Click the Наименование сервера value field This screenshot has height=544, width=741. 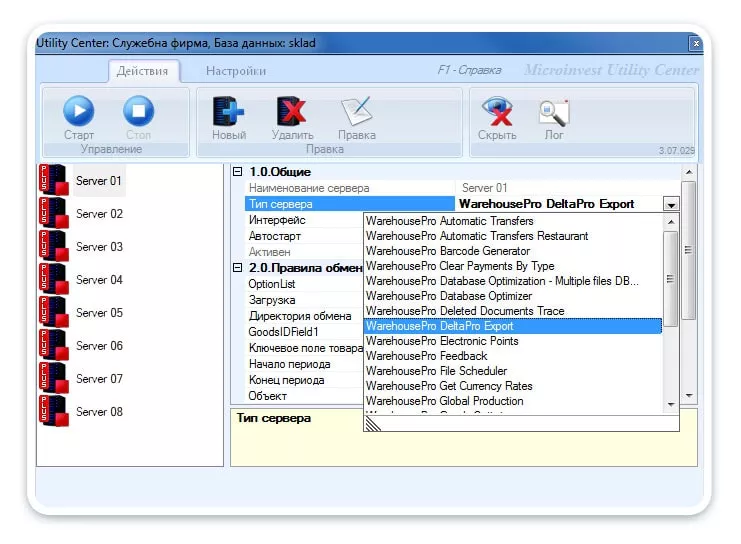(x=565, y=188)
